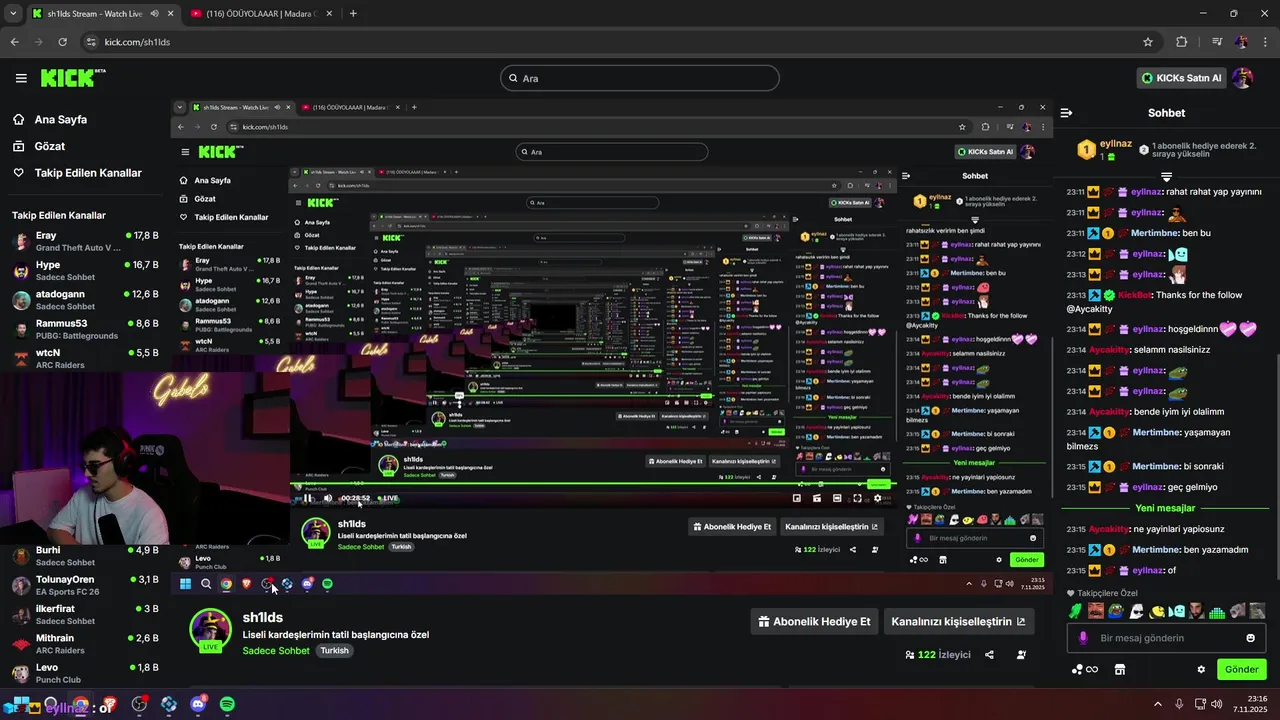Open the Kick hamburger sidebar menu
The height and width of the screenshot is (720, 1280).
21,78
